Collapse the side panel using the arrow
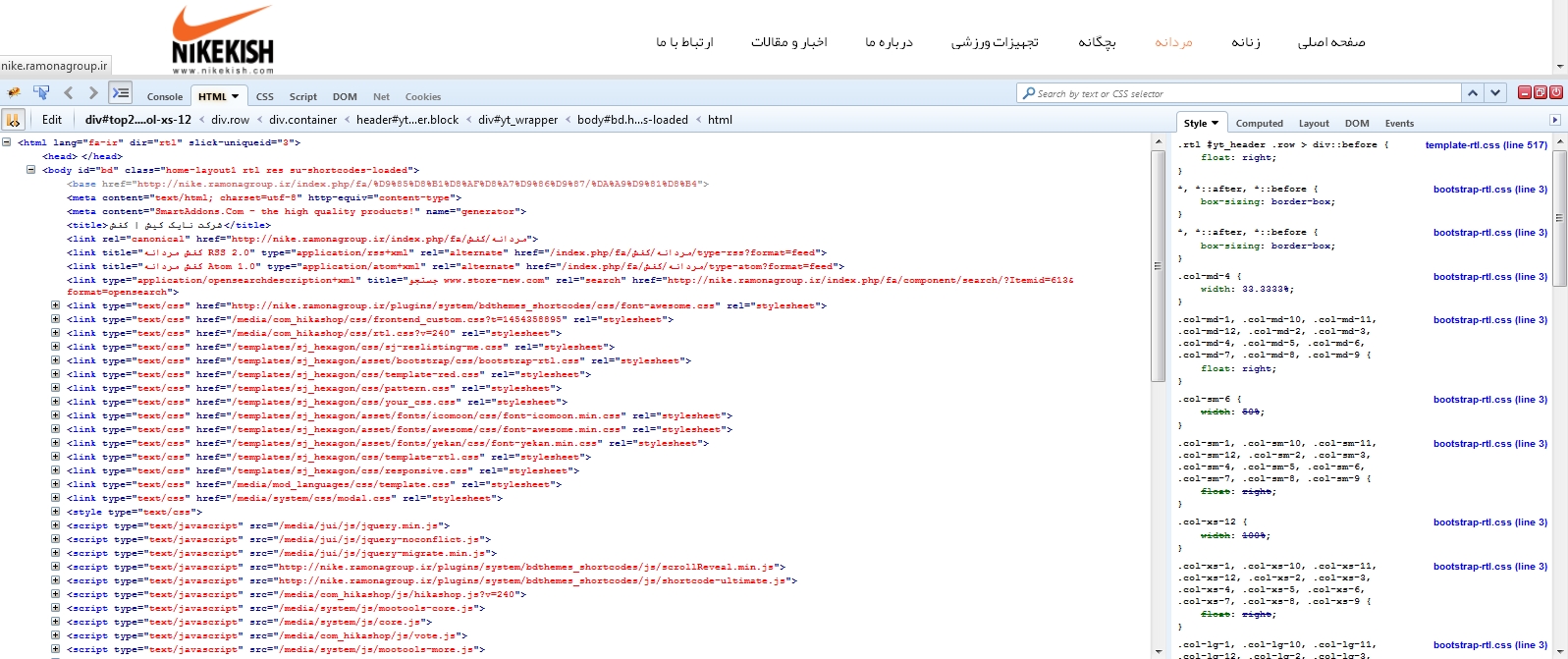 click(1555, 120)
